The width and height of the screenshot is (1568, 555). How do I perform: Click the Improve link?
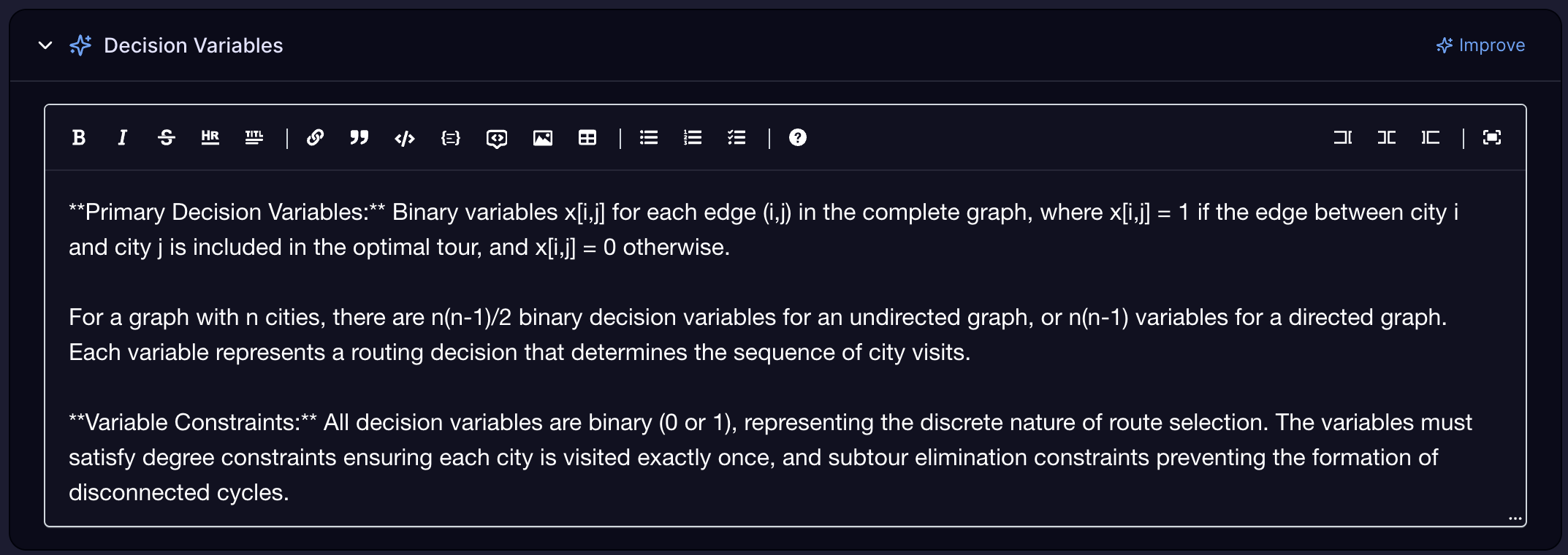(1479, 45)
